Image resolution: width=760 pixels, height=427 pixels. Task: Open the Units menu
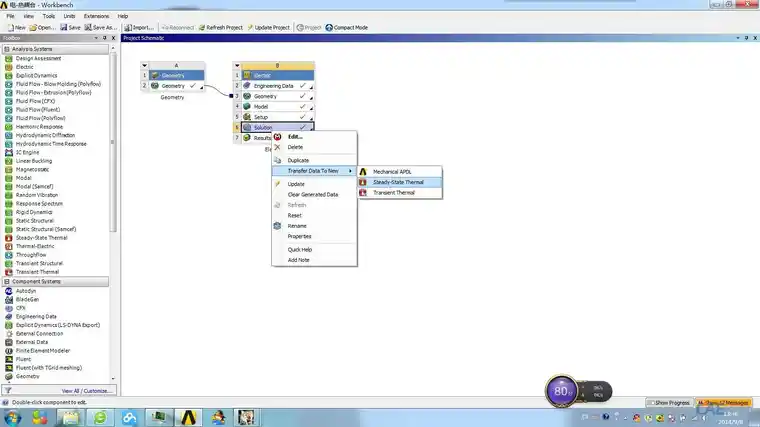pyautogui.click(x=69, y=16)
